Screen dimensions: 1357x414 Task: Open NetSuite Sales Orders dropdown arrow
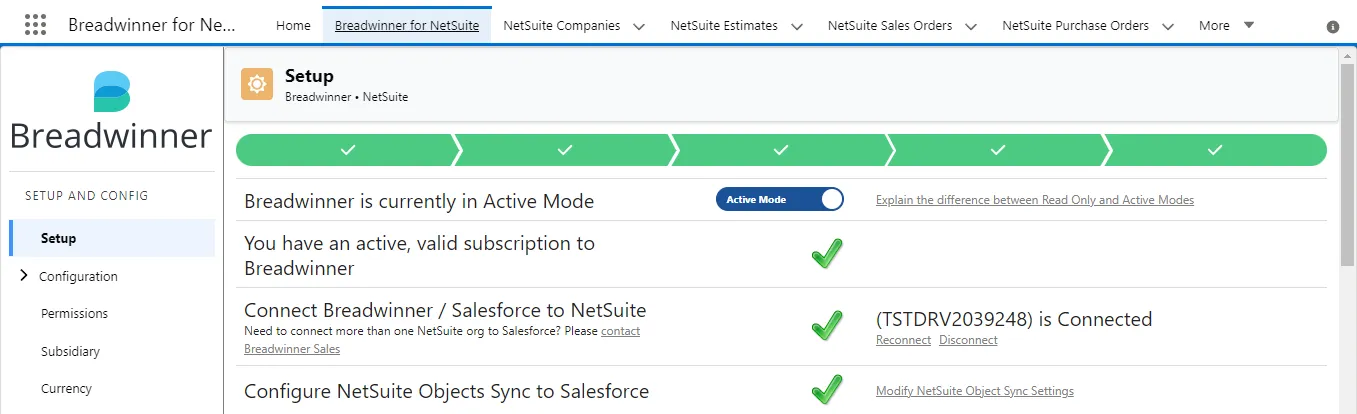971,26
